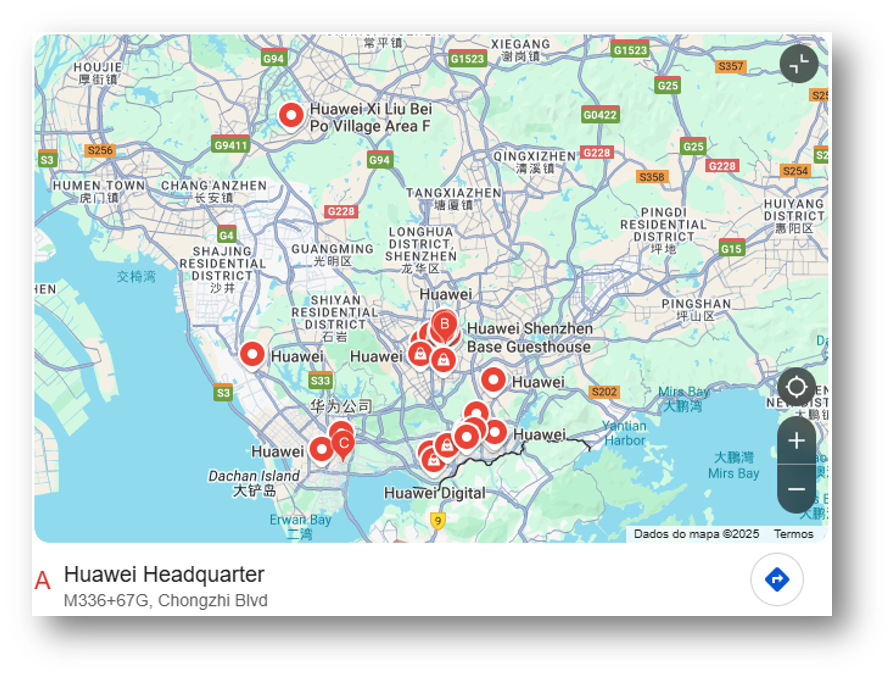Get directions to Huawei Headquarter

tap(777, 579)
